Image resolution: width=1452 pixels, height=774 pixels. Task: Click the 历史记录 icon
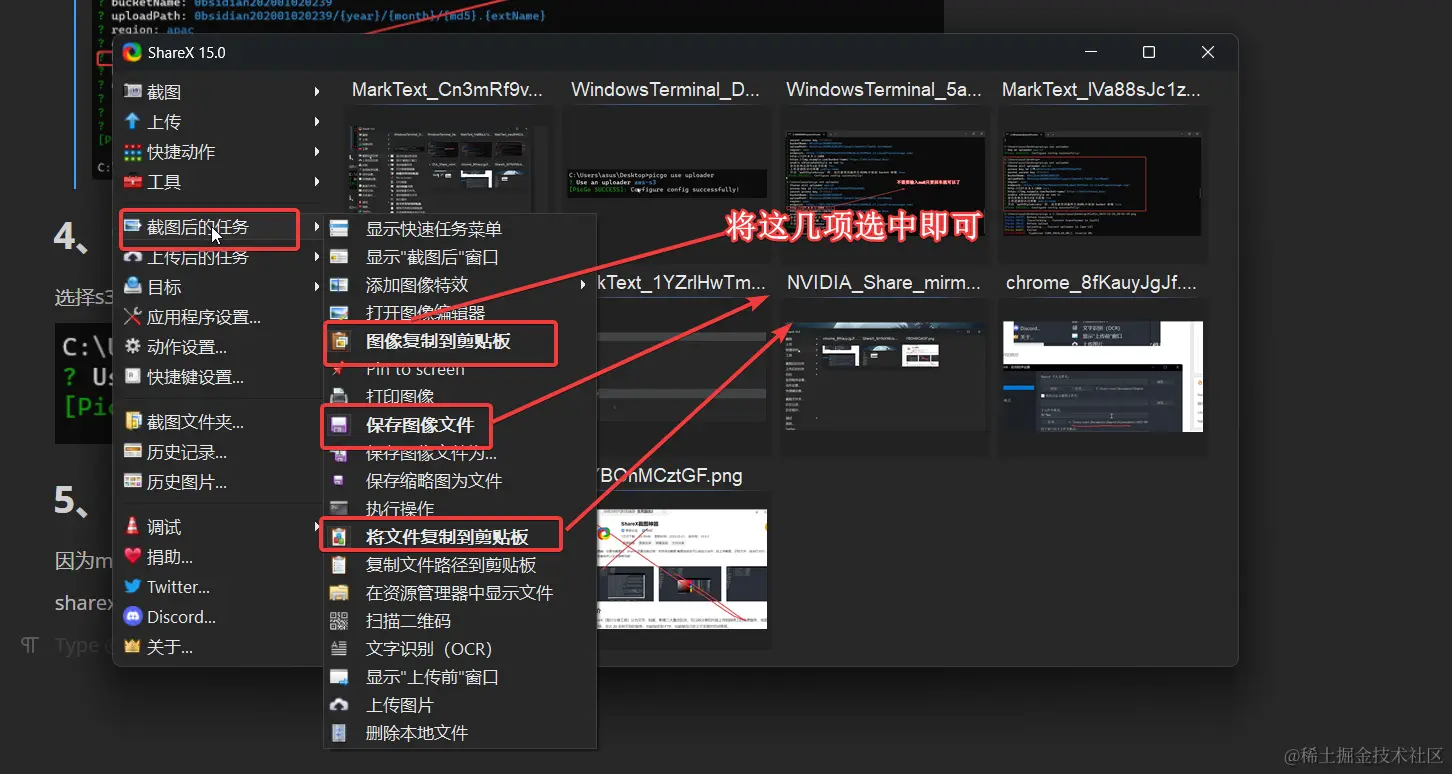(132, 452)
